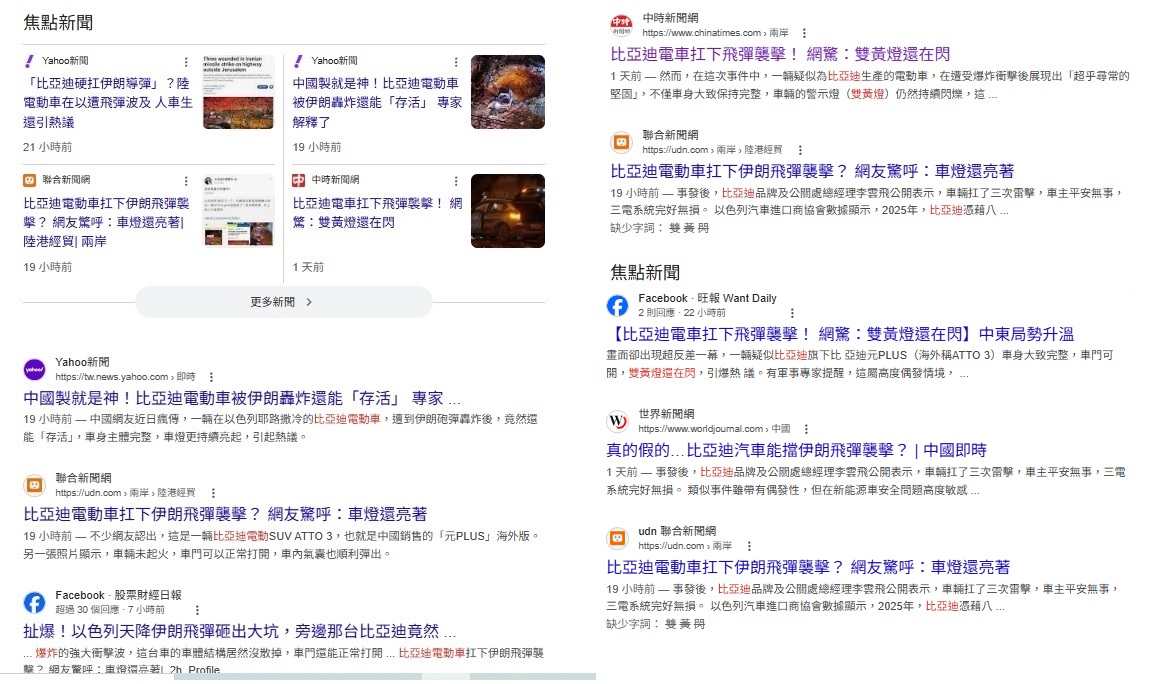Click the Facebook icon beside 旺報 Want Daily
The height and width of the screenshot is (684, 1175).
click(617, 305)
